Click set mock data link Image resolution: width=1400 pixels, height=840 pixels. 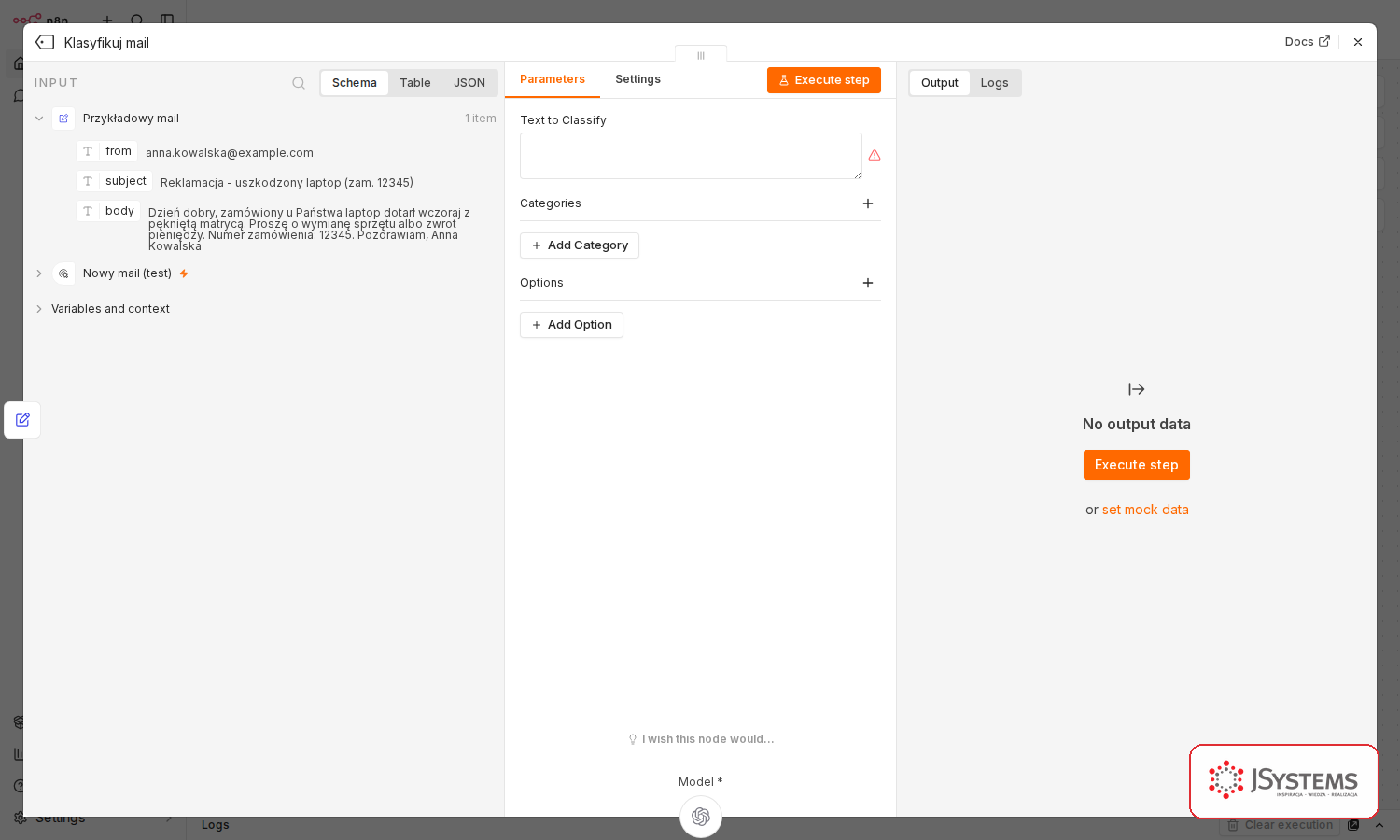point(1145,510)
